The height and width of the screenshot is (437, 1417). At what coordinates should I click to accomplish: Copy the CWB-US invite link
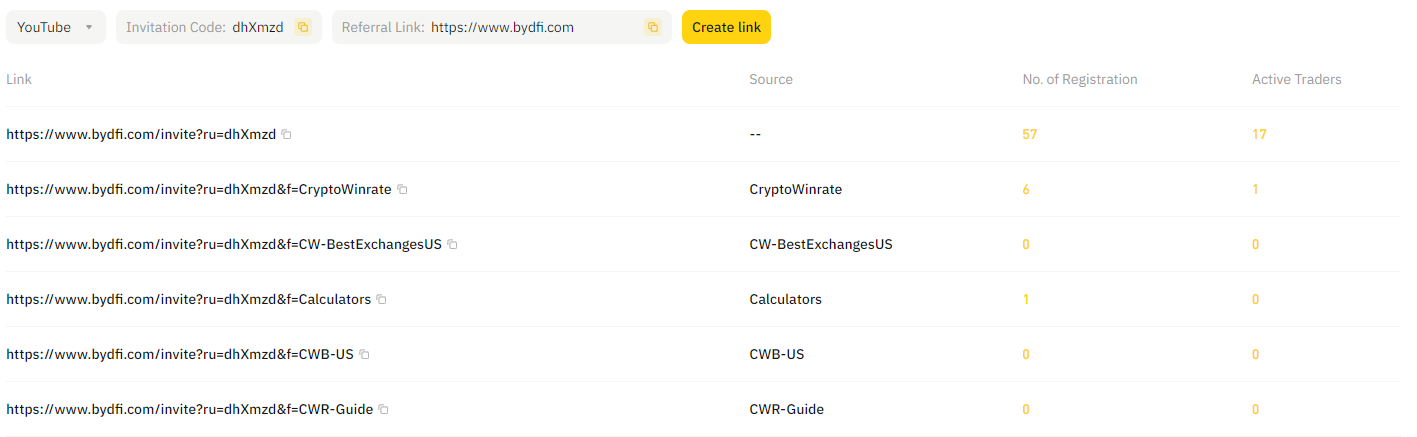click(364, 354)
